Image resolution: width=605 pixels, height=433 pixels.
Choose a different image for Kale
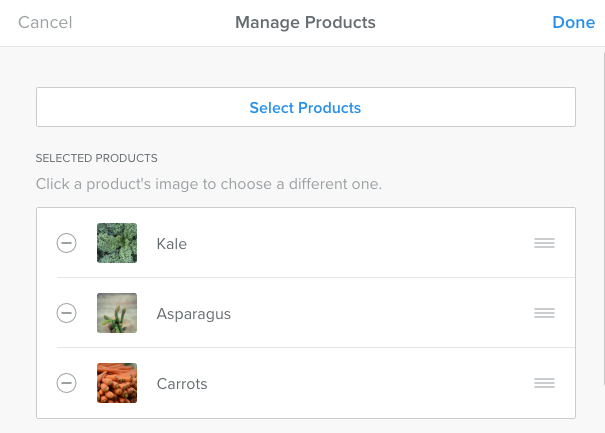pos(117,243)
